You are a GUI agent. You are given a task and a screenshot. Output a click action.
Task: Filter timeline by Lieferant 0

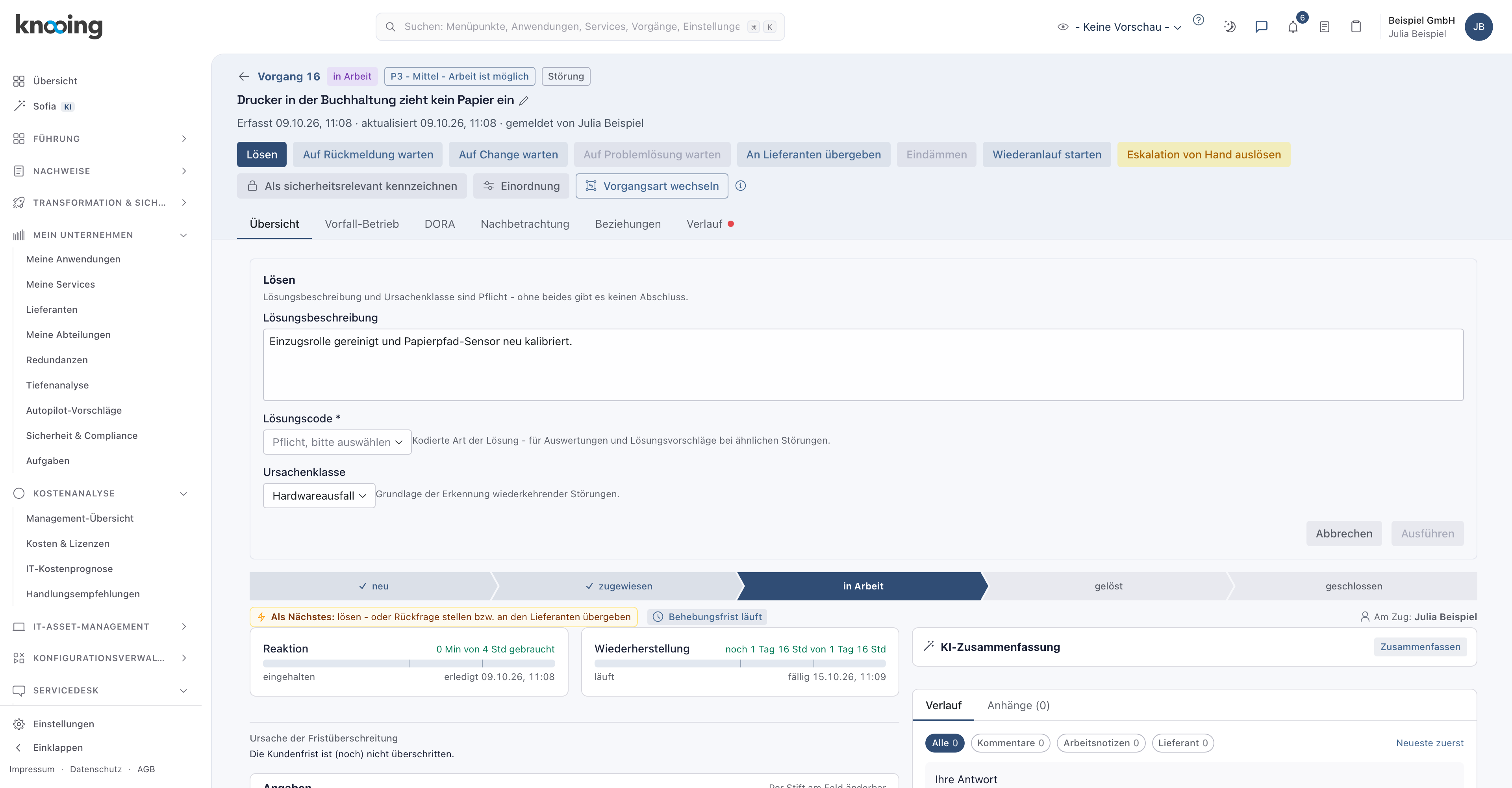click(1183, 743)
